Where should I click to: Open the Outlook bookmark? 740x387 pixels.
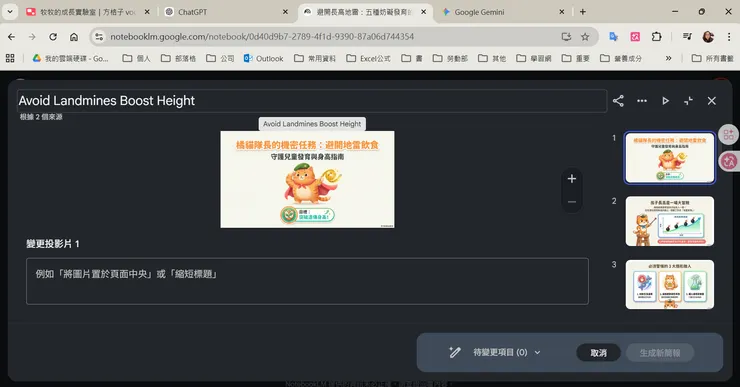click(x=264, y=58)
